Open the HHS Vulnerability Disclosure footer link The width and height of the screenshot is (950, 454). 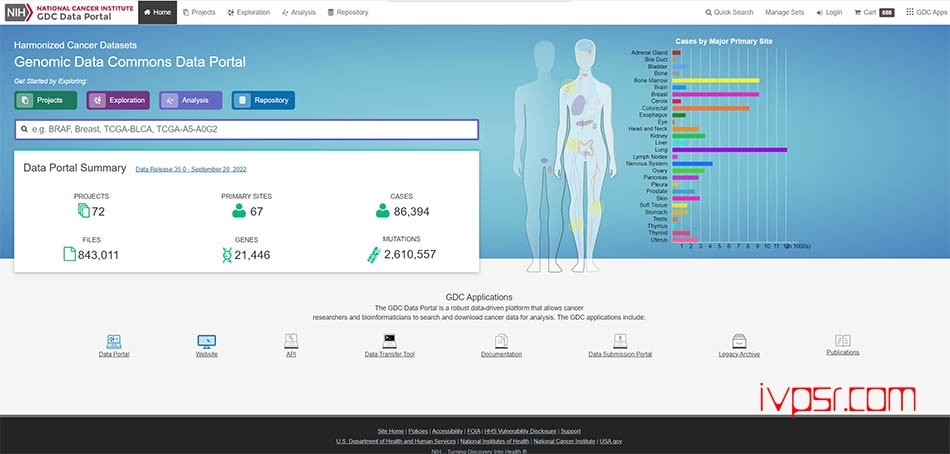[520, 431]
